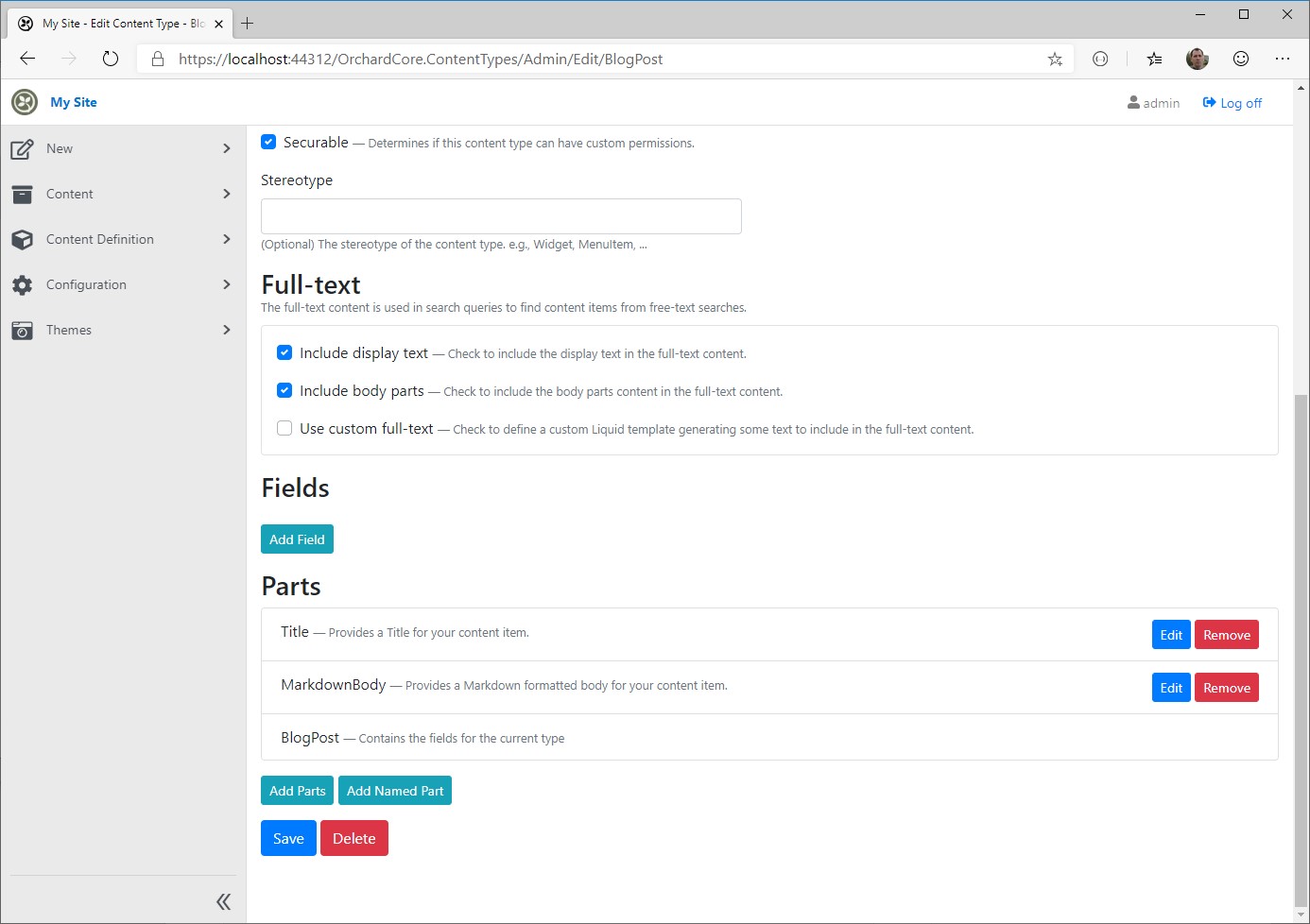The height and width of the screenshot is (924, 1310).
Task: Open the Content Definition section icon
Action: [x=21, y=239]
